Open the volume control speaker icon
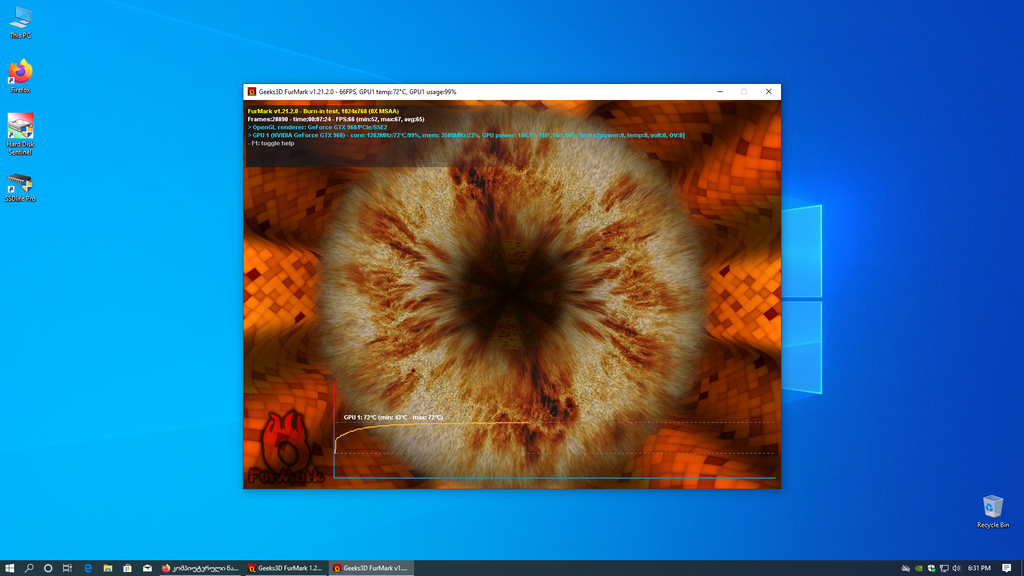 [957, 568]
